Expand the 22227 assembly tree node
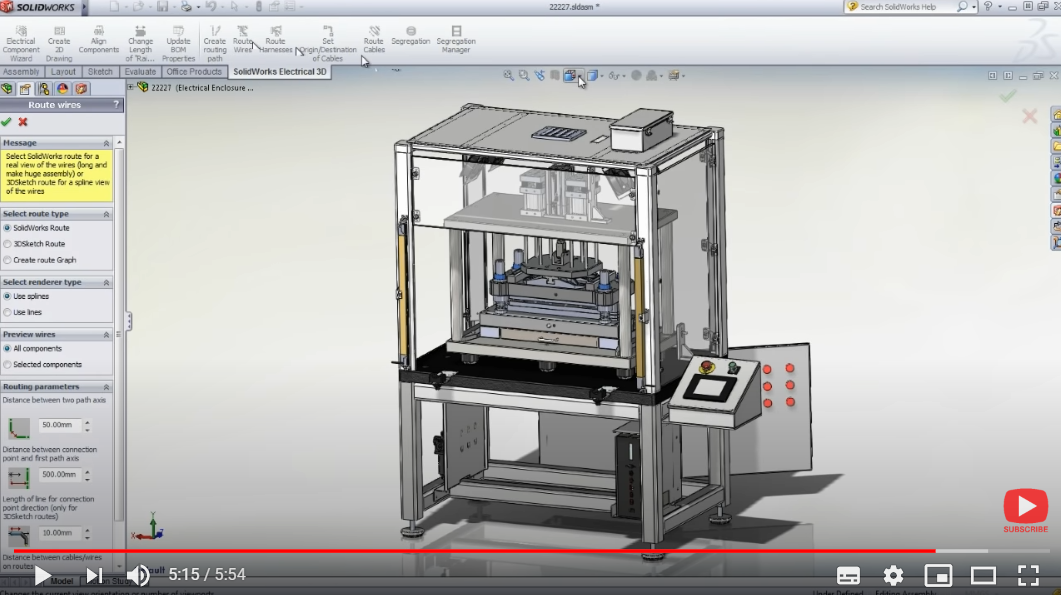The height and width of the screenshot is (595, 1061). point(131,87)
